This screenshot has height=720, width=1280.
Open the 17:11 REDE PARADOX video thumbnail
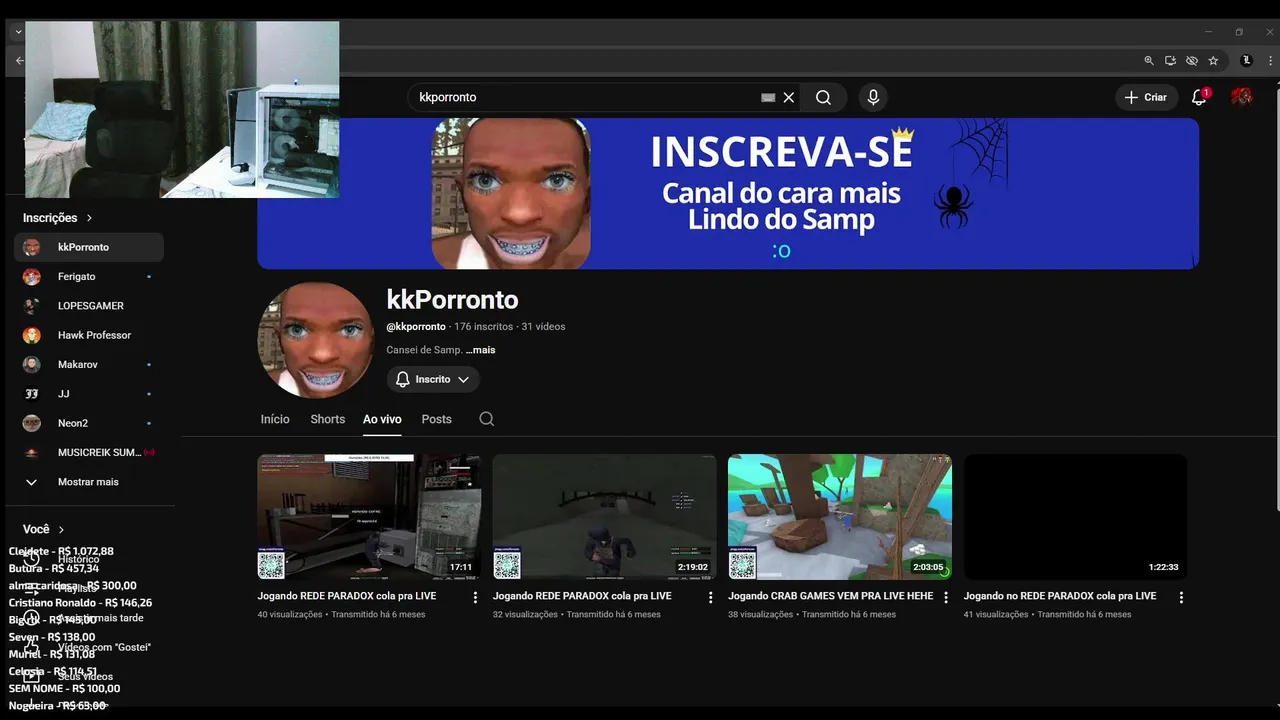(x=369, y=517)
